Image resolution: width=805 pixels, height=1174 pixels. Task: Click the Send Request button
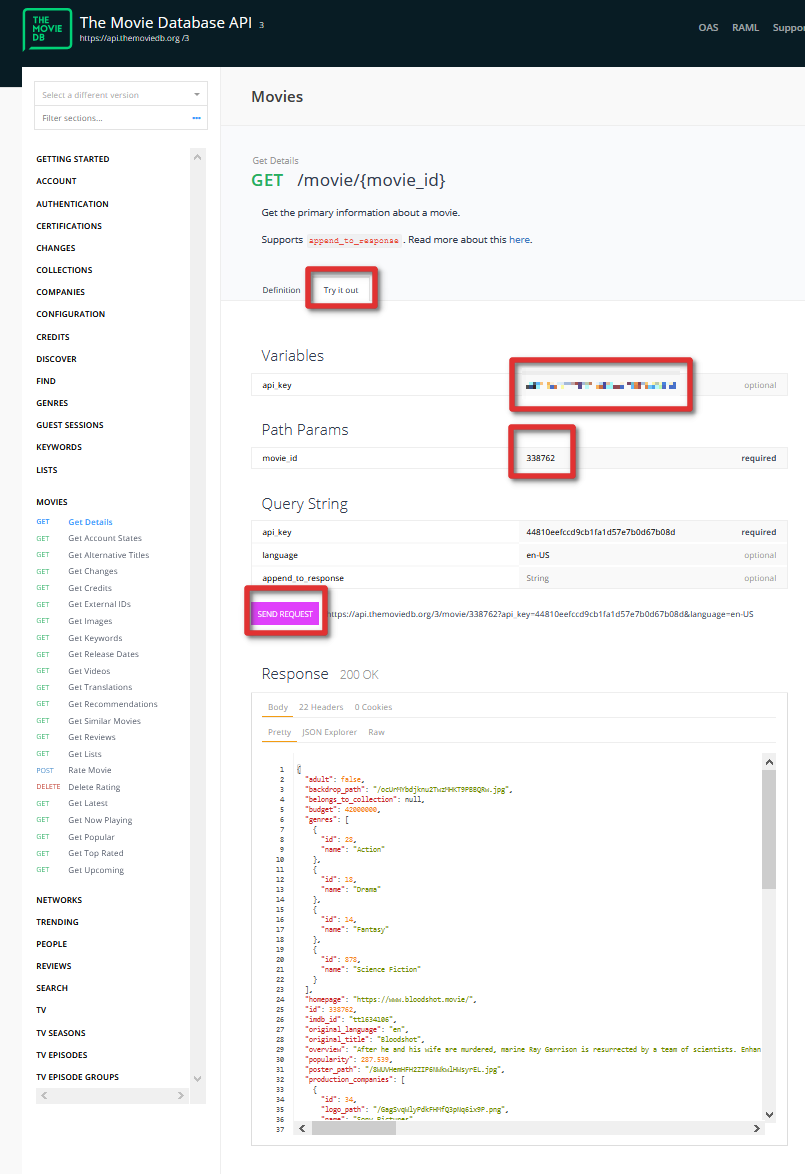pos(285,614)
